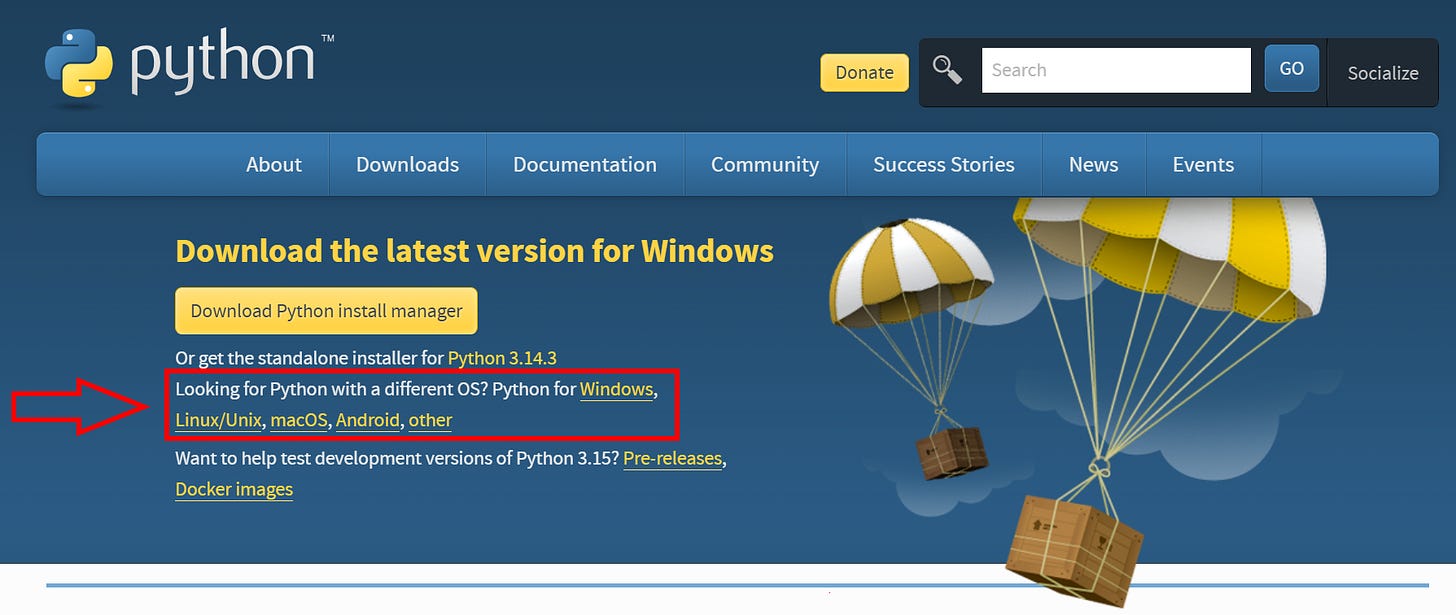Click the magnifying glass search icon
Screen dimensions: 1456x615
947,70
